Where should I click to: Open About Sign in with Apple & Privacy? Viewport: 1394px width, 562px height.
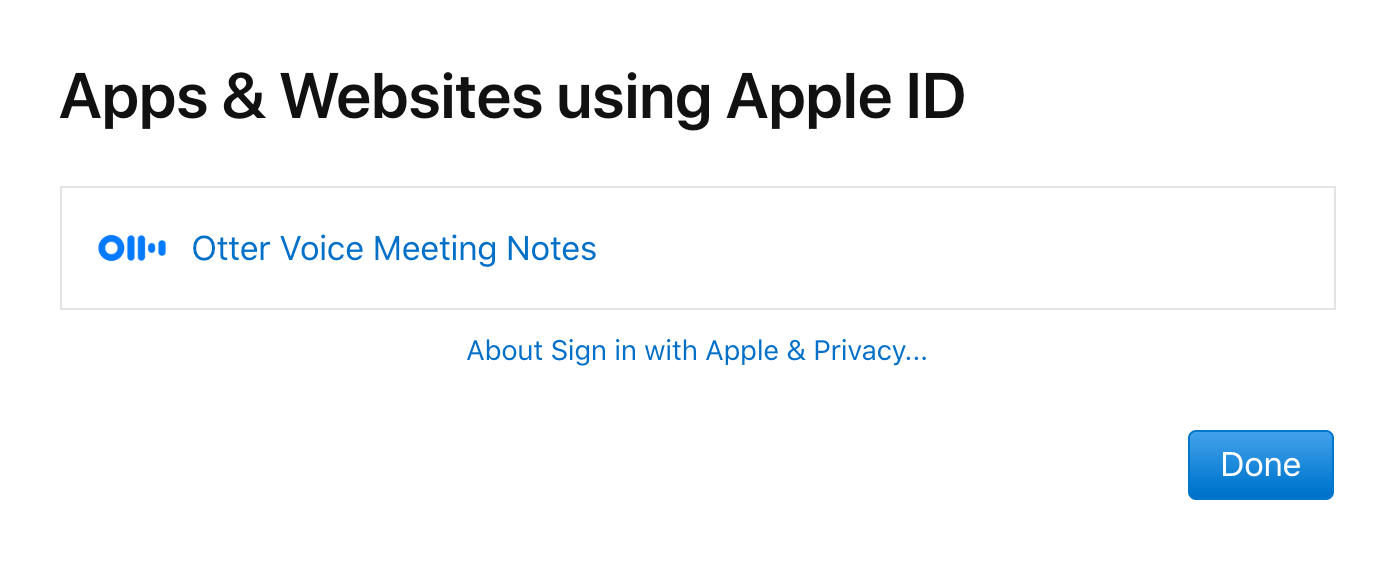(697, 351)
